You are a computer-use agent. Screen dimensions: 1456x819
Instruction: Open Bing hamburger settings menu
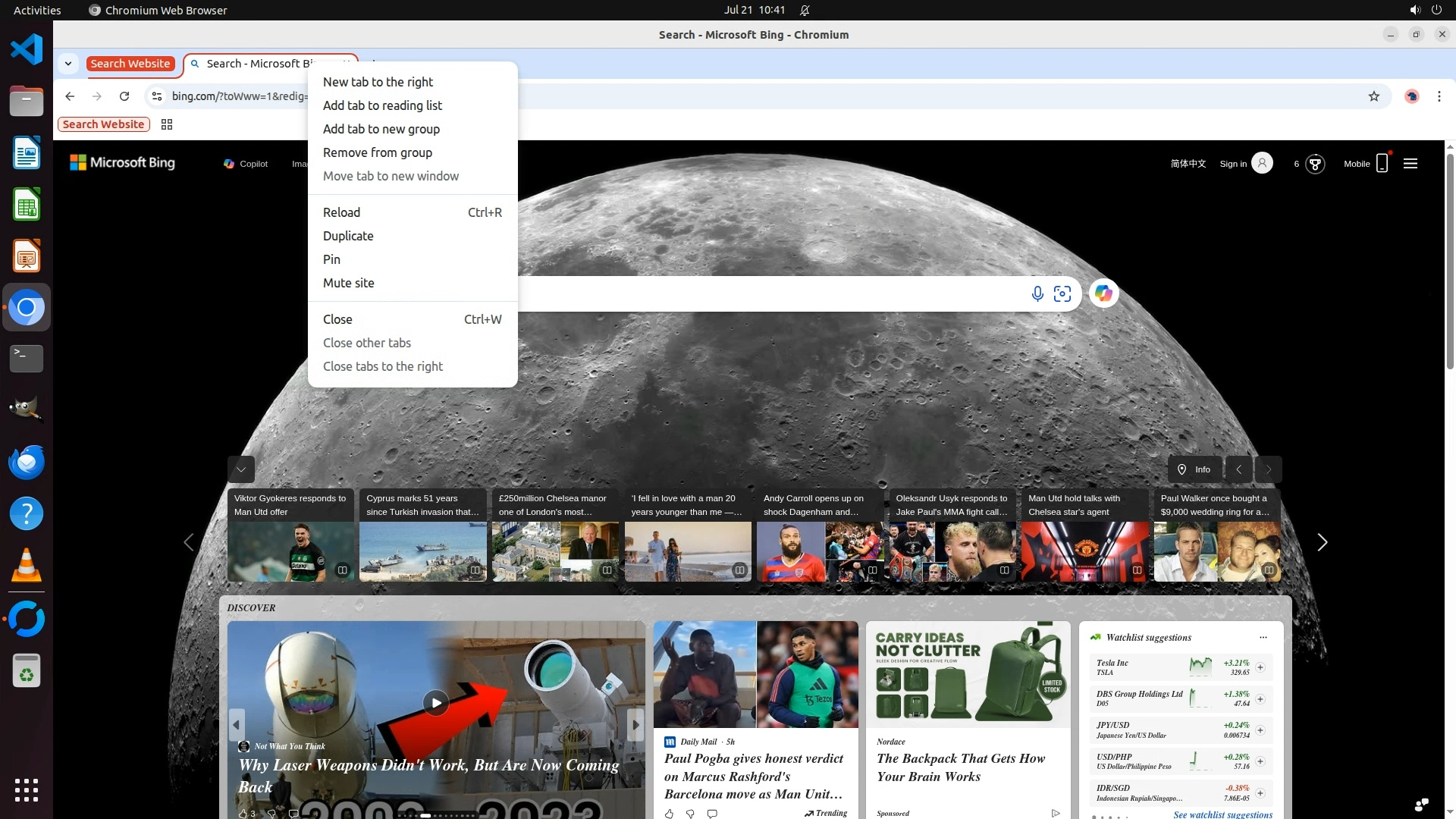1410,164
